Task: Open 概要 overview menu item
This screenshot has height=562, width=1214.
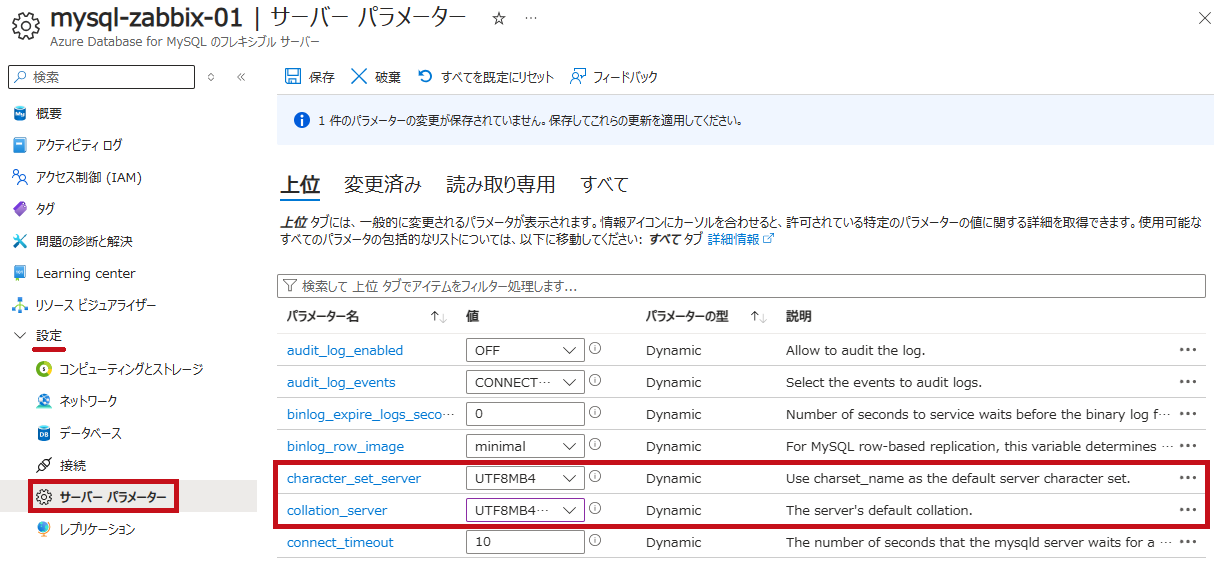Action: pyautogui.click(x=49, y=113)
